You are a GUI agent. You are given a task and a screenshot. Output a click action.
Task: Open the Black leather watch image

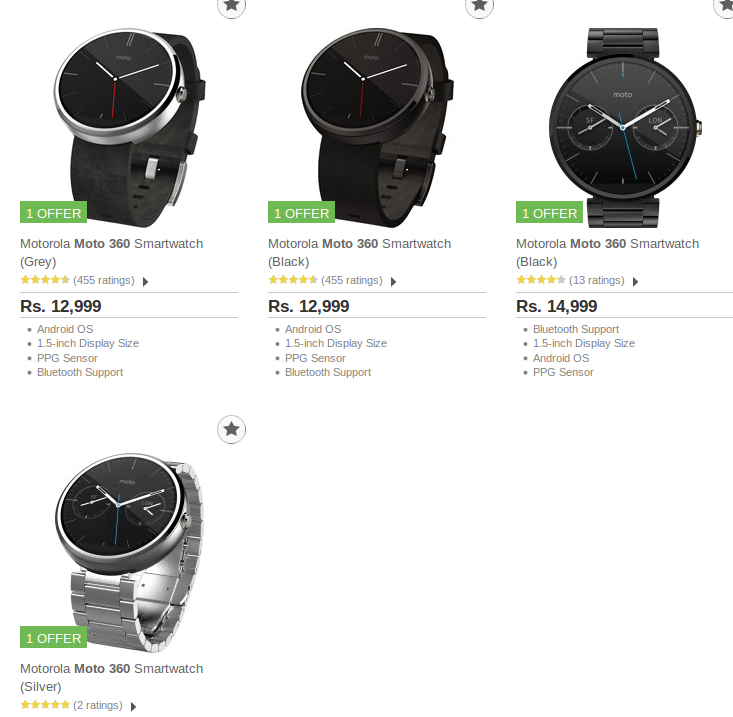[x=377, y=128]
